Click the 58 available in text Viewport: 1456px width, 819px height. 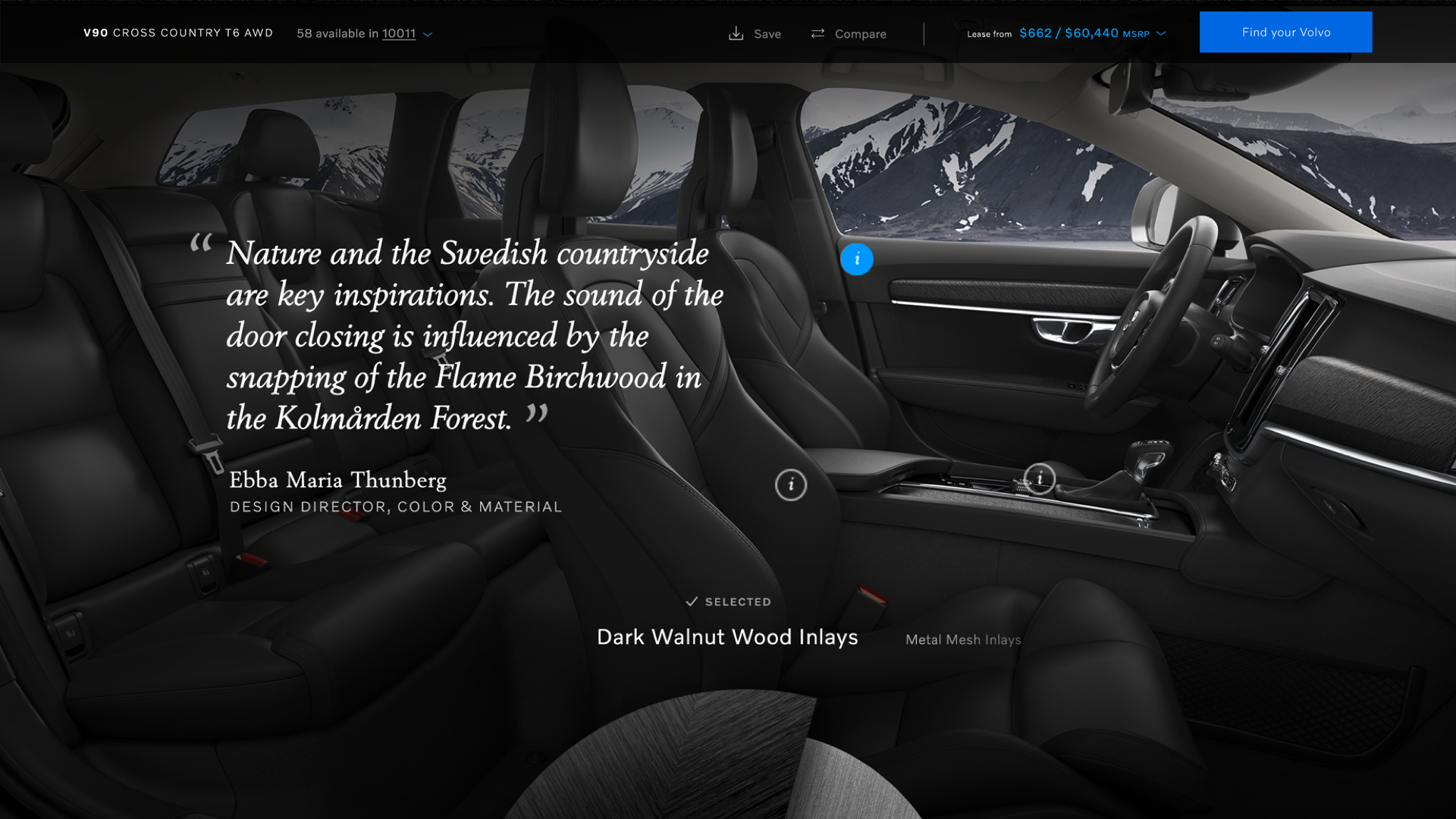337,33
